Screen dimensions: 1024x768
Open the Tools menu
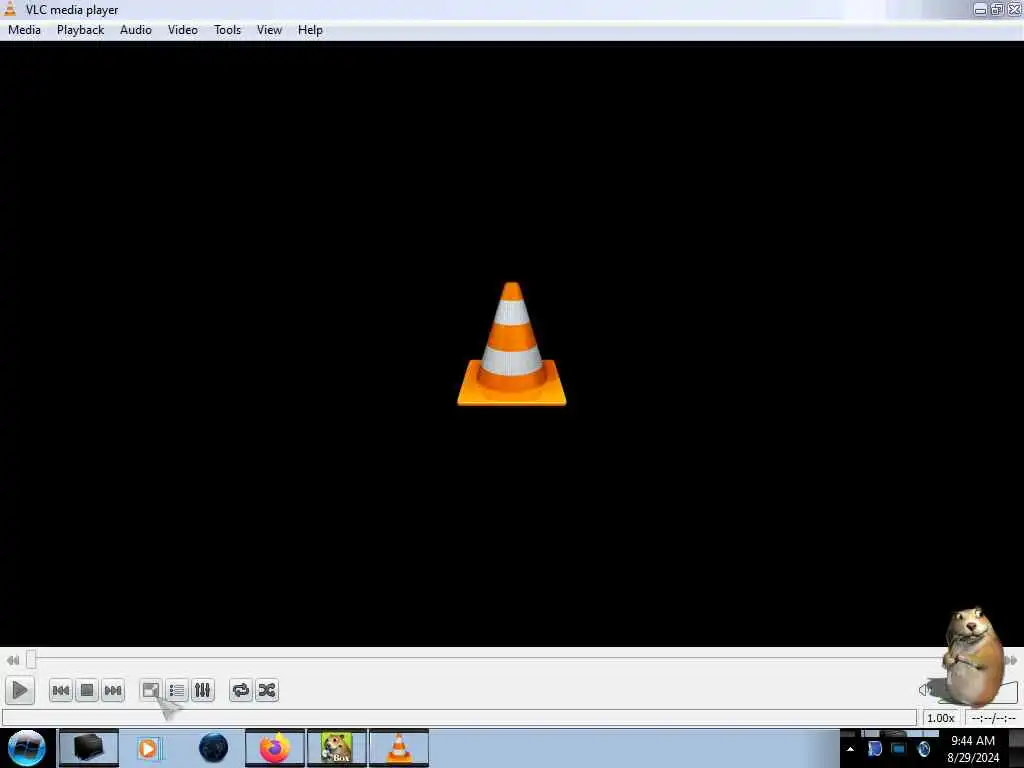pyautogui.click(x=227, y=30)
